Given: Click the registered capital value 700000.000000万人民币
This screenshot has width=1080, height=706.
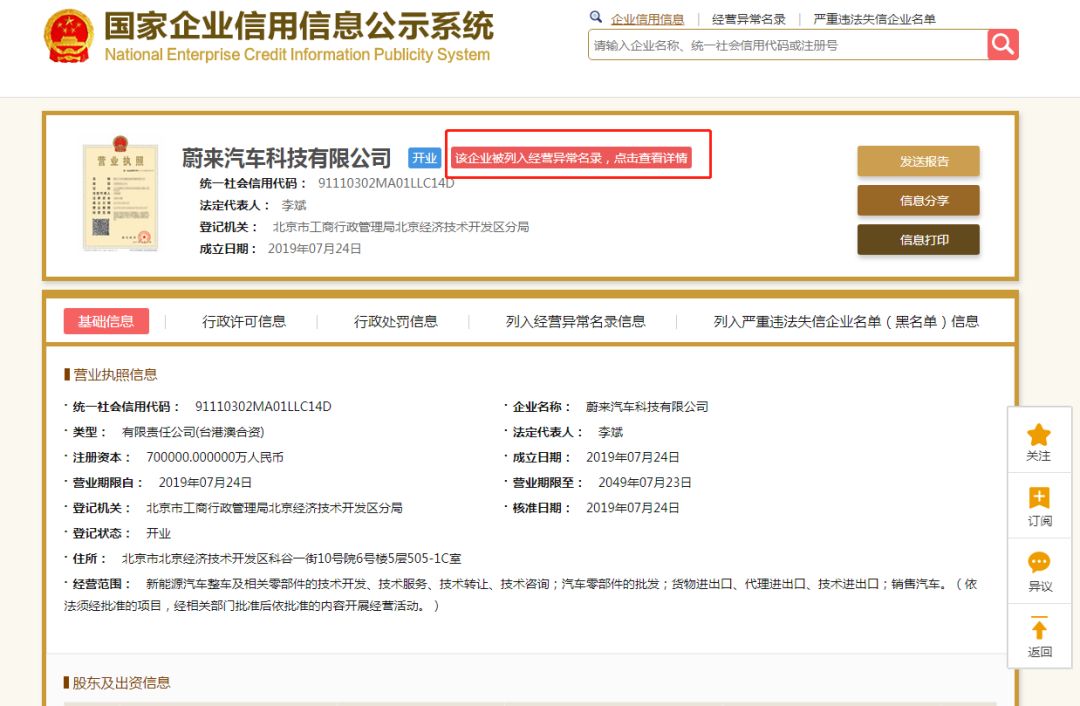Looking at the screenshot, I should point(215,457).
